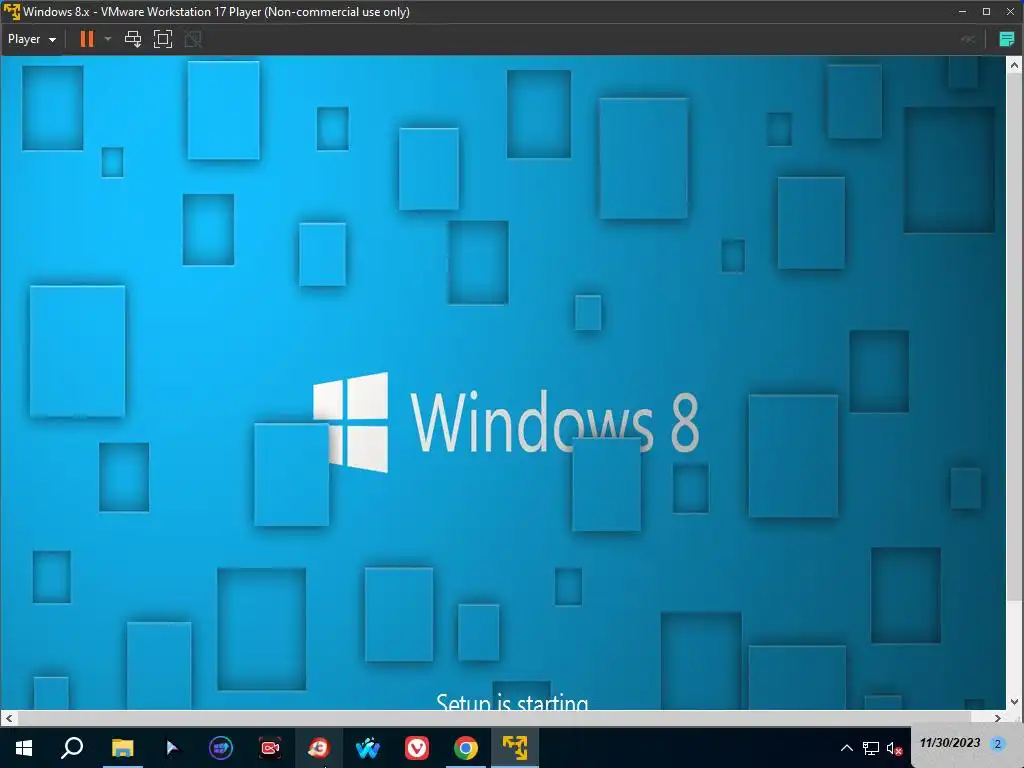Select VMware Player taskbar button
This screenshot has width=1024, height=768.
coord(515,748)
